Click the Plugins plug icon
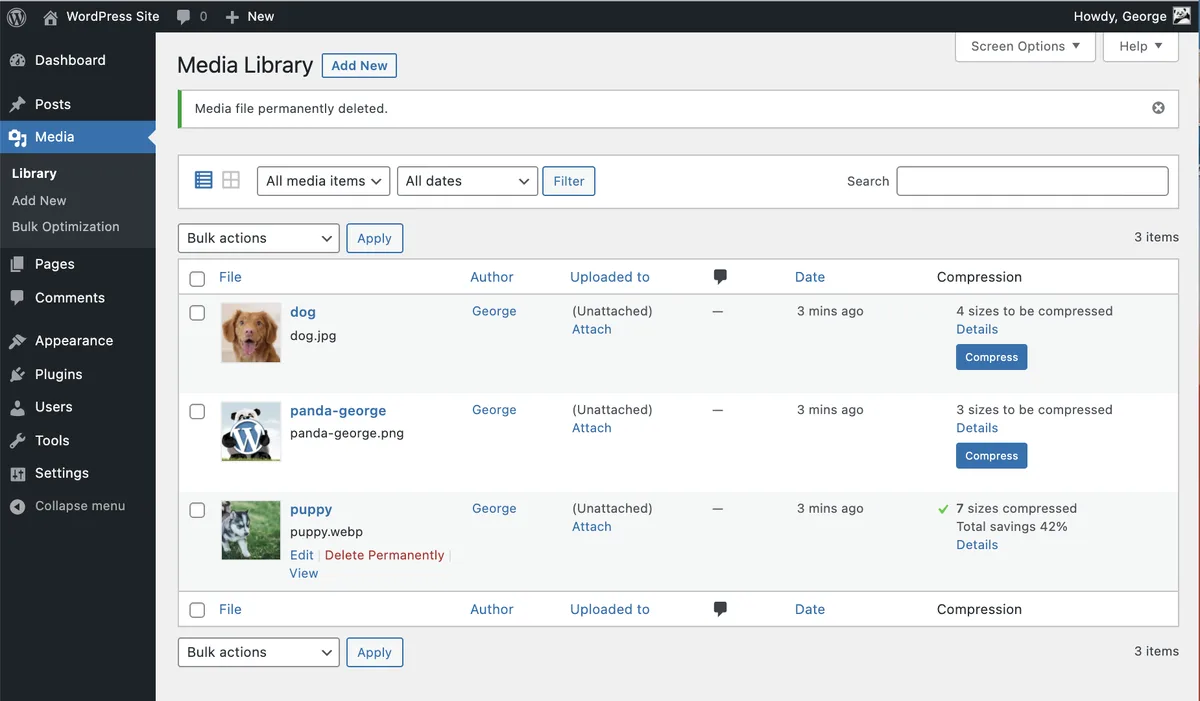This screenshot has width=1200, height=701. (17, 374)
